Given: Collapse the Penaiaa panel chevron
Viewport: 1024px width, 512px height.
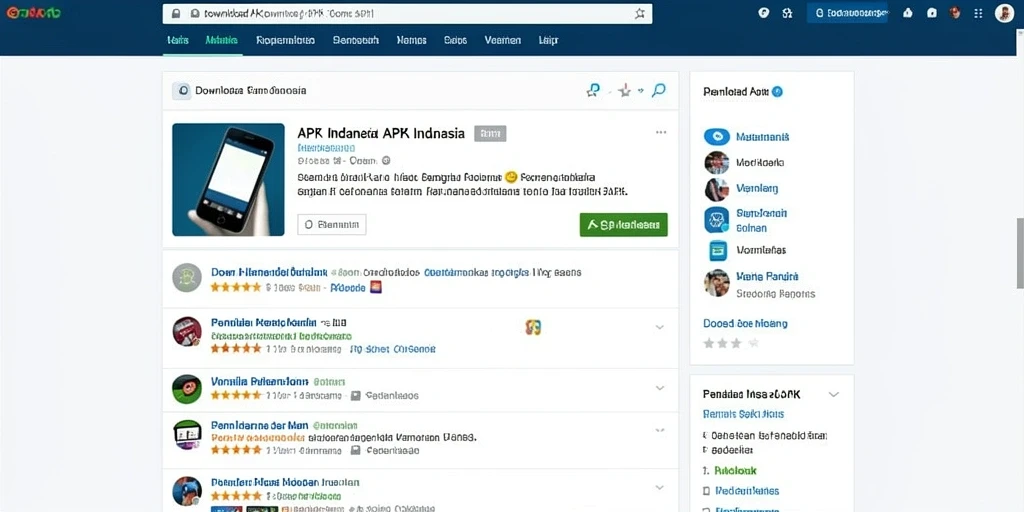Looking at the screenshot, I should click(x=833, y=394).
